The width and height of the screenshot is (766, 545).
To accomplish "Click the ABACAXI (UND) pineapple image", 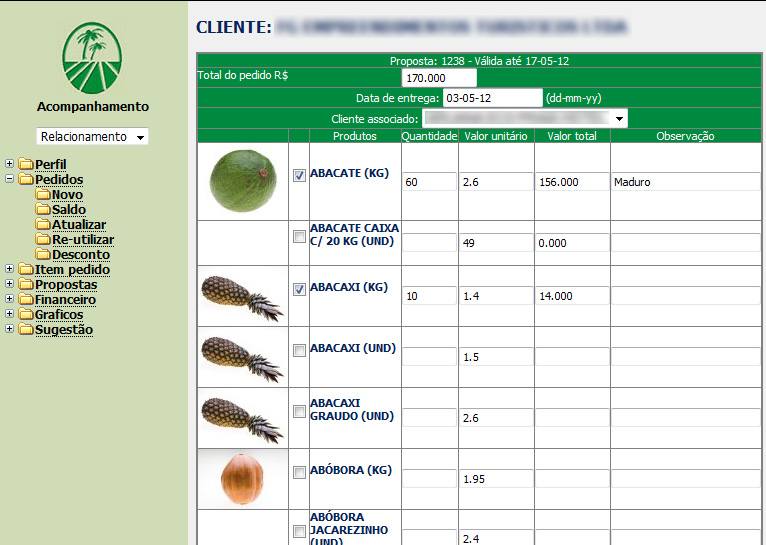I will pos(242,358).
